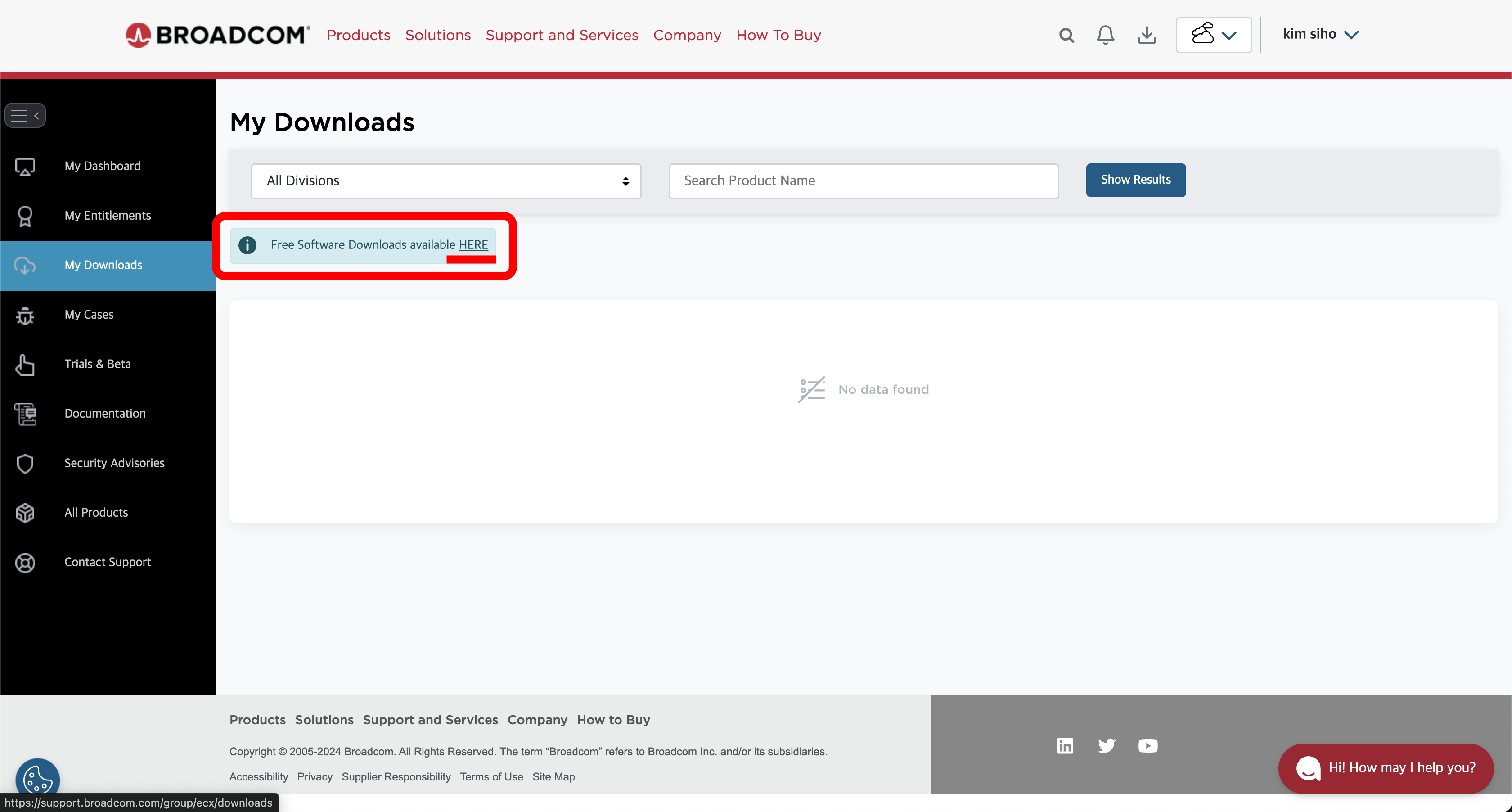
Task: Open the 'How may I help you' chat
Action: click(x=1386, y=768)
